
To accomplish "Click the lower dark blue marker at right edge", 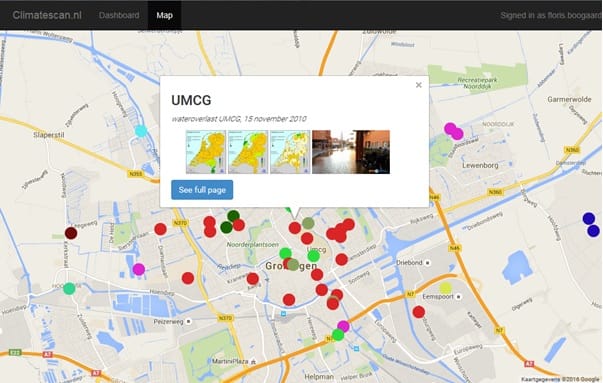I will [x=593, y=231].
